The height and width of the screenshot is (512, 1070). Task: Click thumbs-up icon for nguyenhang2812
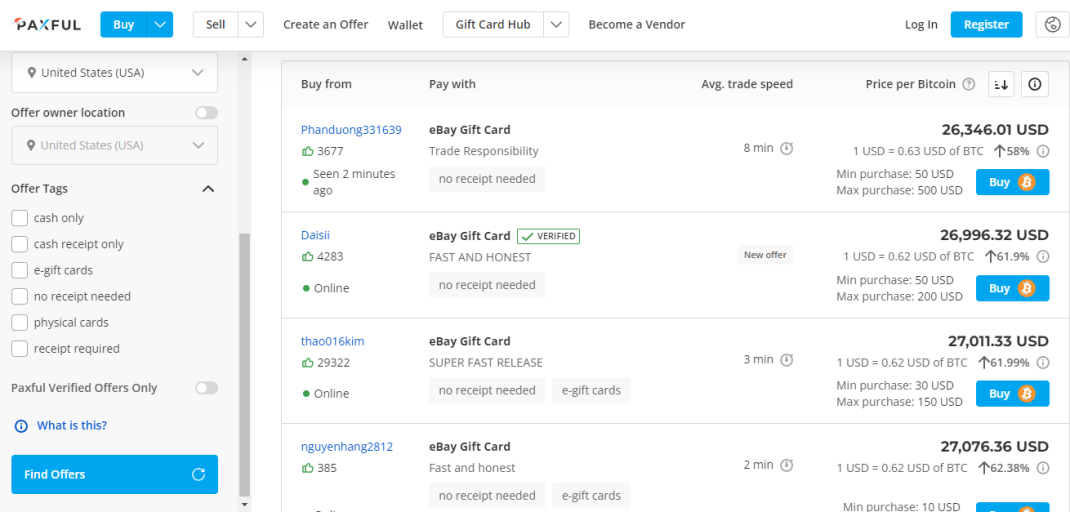point(307,468)
